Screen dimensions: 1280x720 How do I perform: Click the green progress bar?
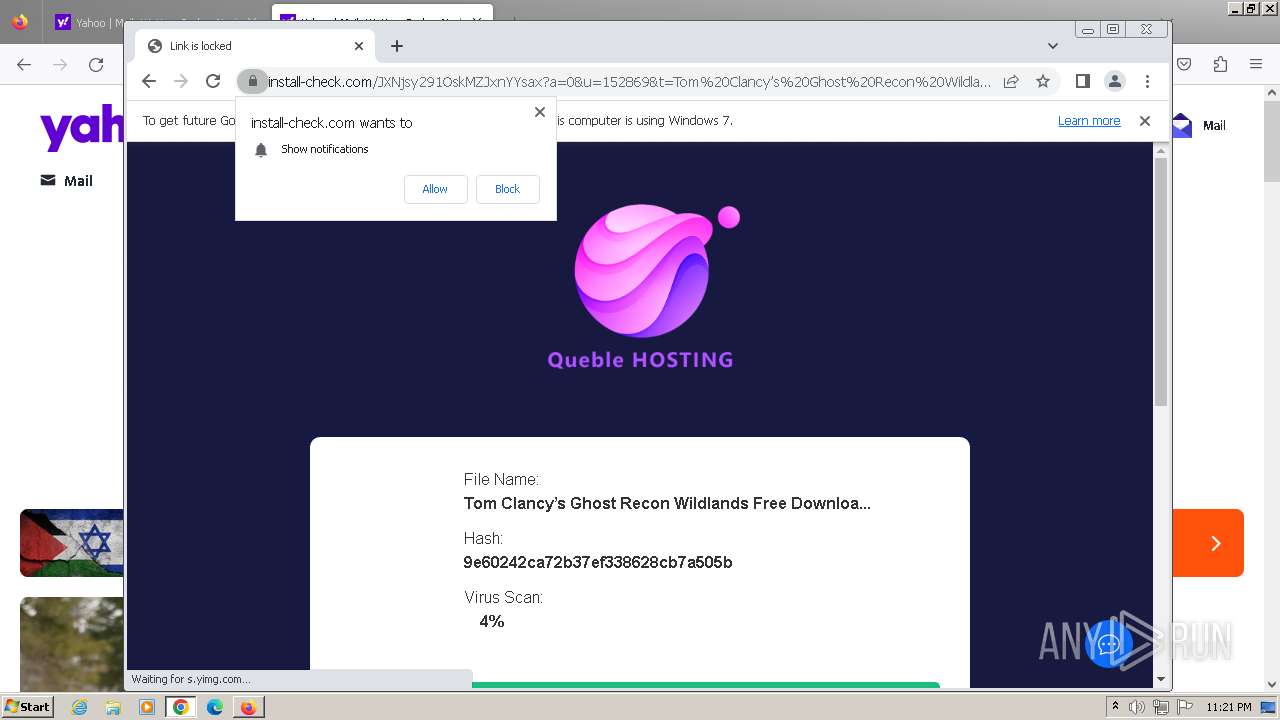[705, 685]
